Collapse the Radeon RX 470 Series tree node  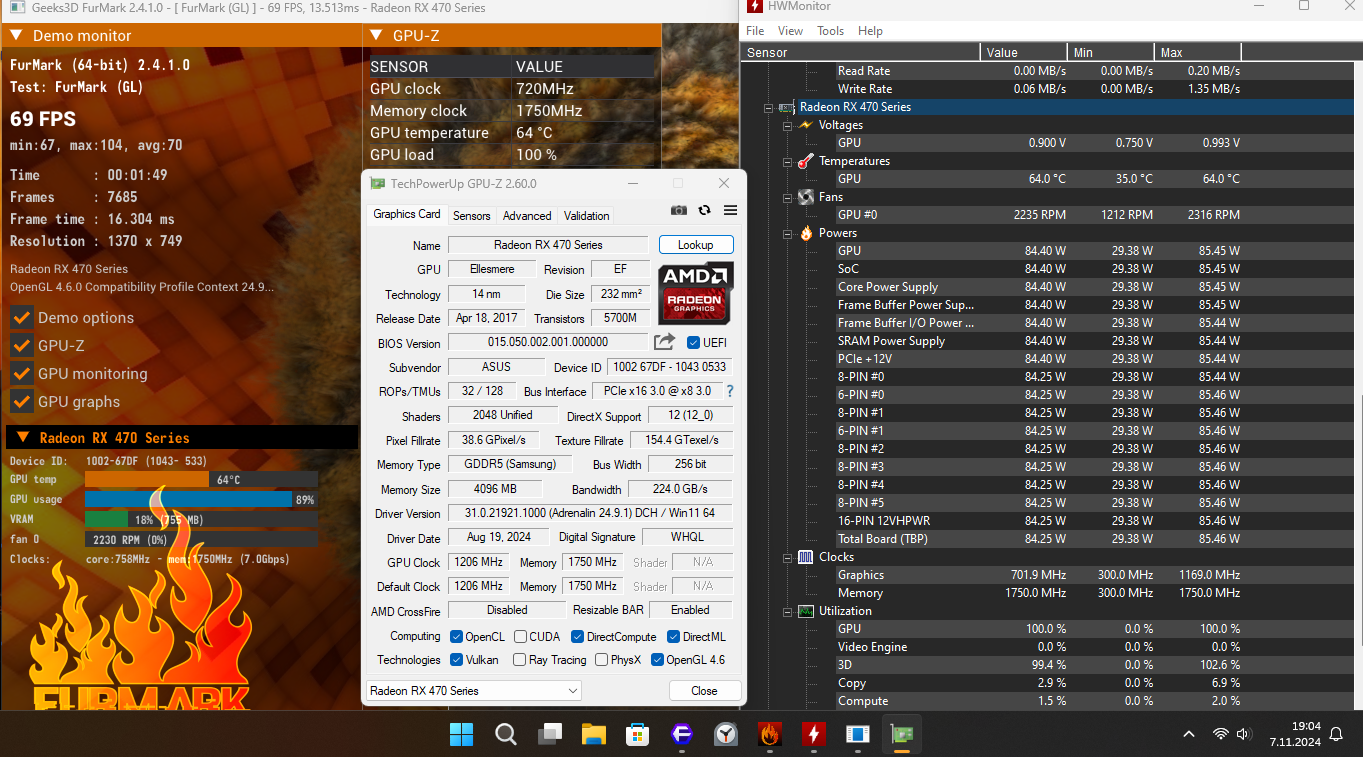tap(769, 107)
